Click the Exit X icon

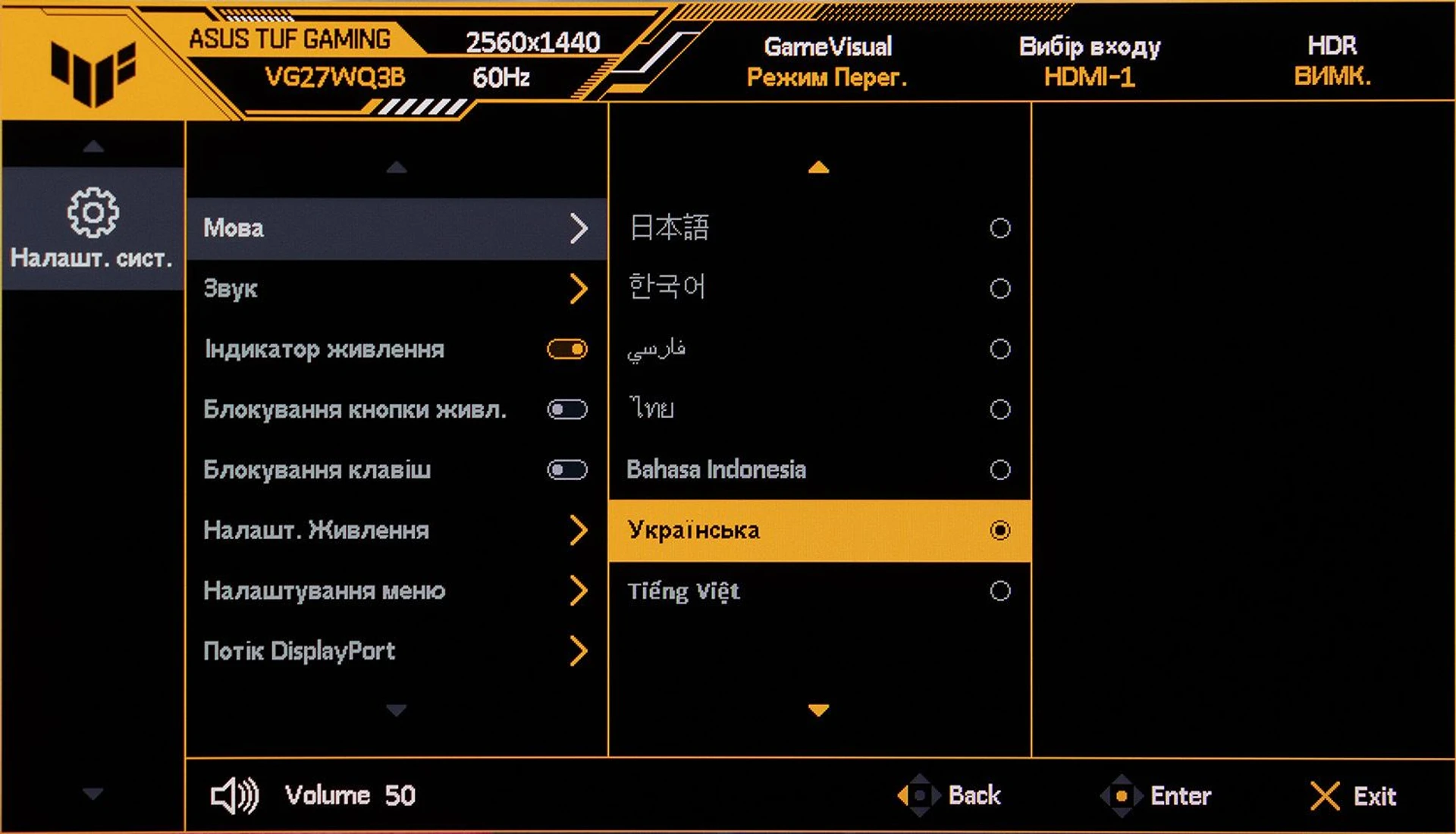coord(1325,796)
